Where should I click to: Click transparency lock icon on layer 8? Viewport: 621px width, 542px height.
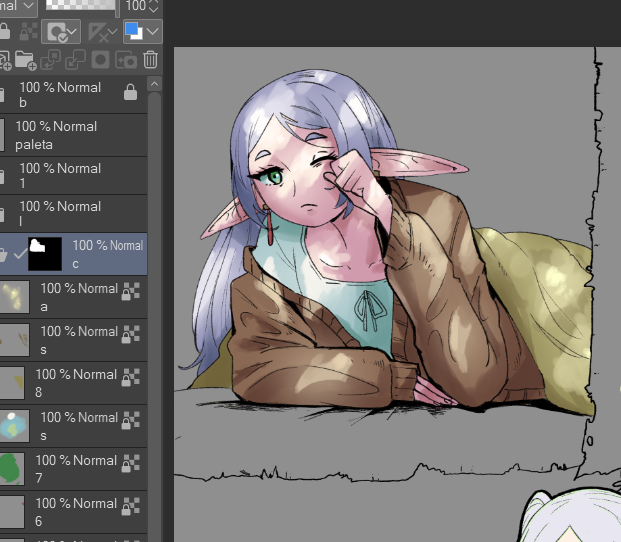point(130,378)
